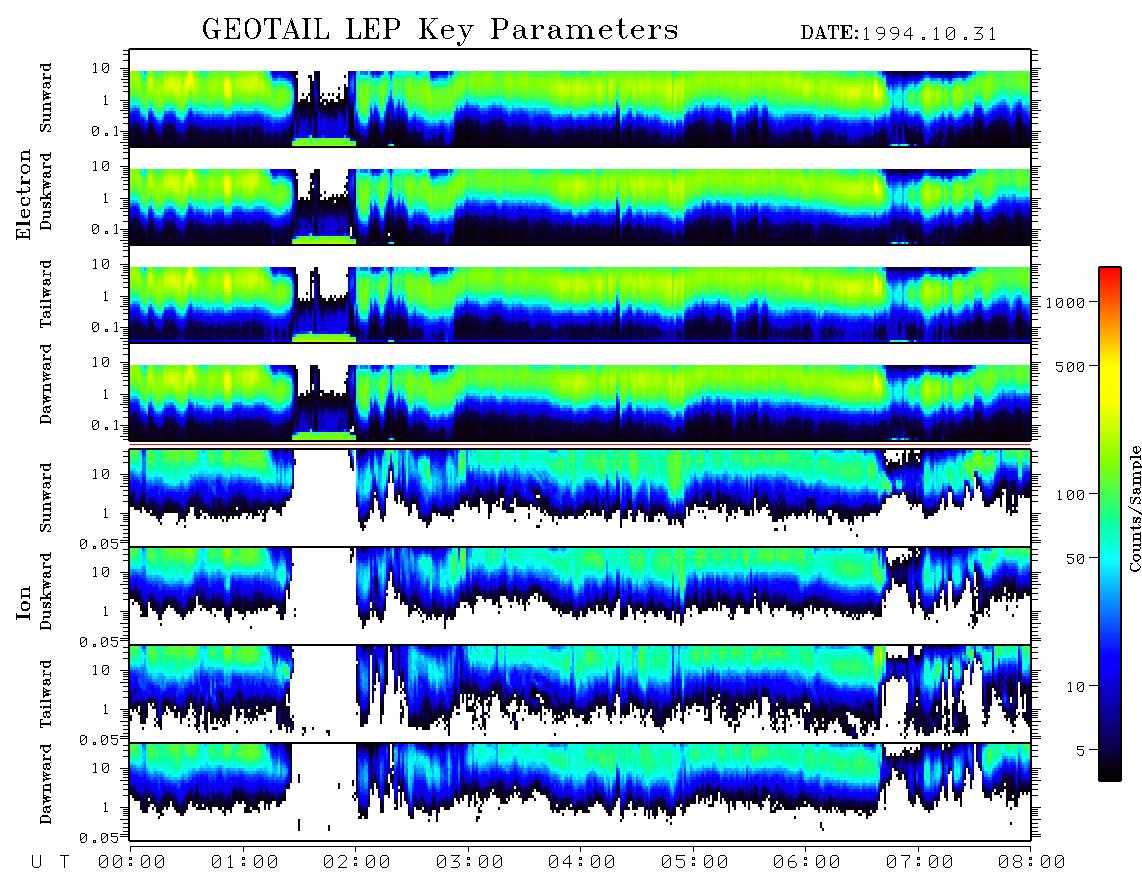Select the Ion "Duskward" axis label

(46, 592)
